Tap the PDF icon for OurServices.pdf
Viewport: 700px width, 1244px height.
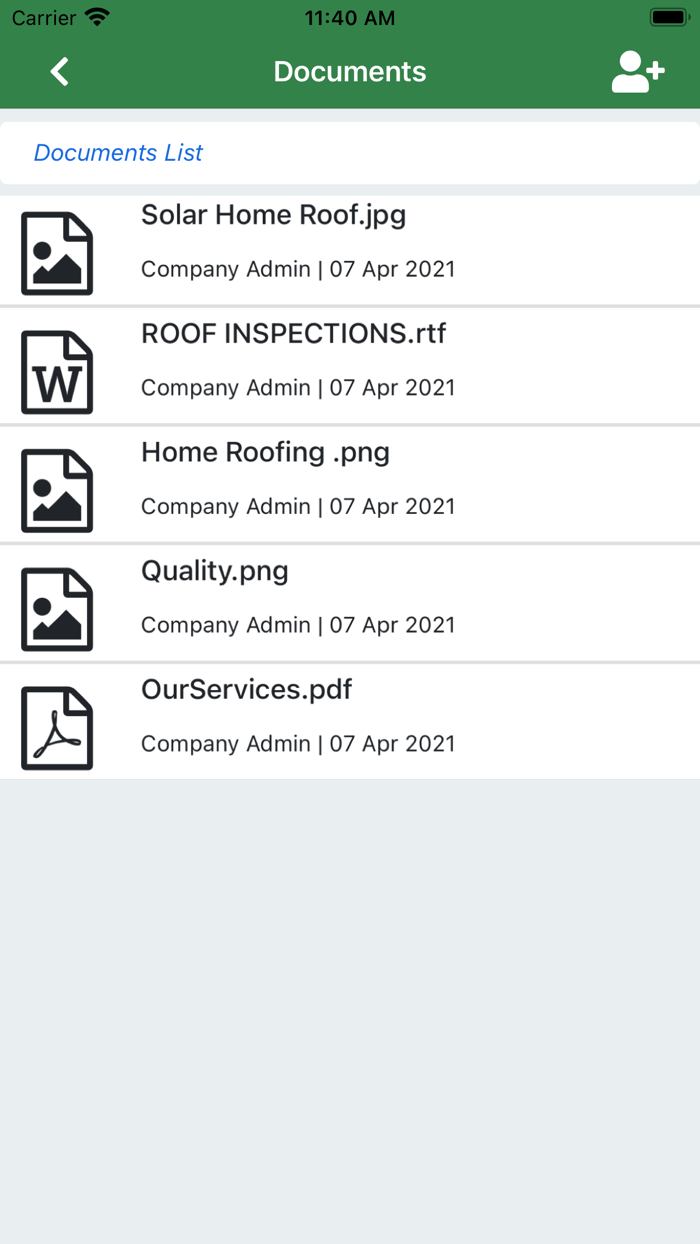(57, 728)
